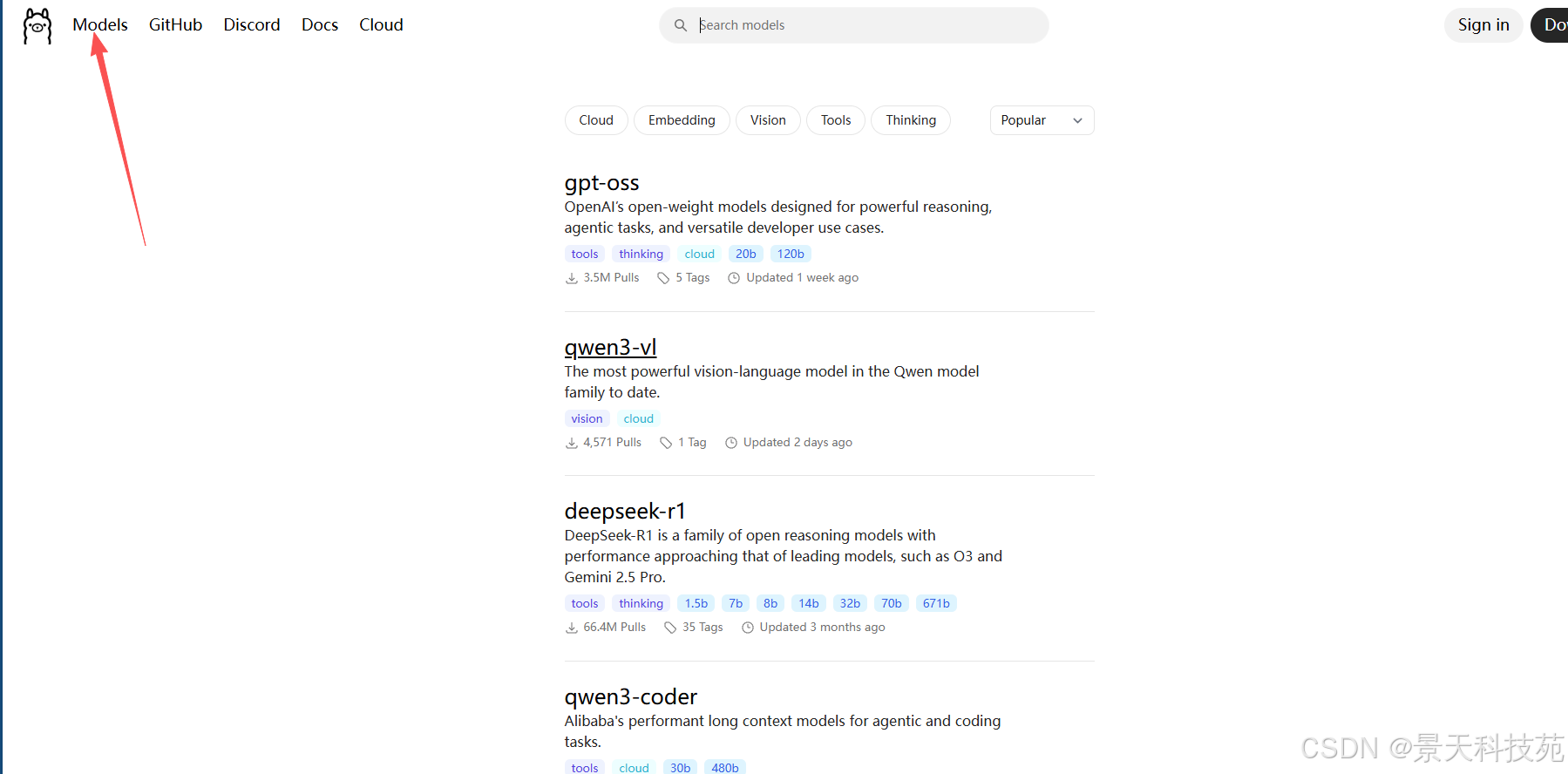Click the 480b tag under qwen3-coder
This screenshot has width=1568, height=774.
click(725, 767)
